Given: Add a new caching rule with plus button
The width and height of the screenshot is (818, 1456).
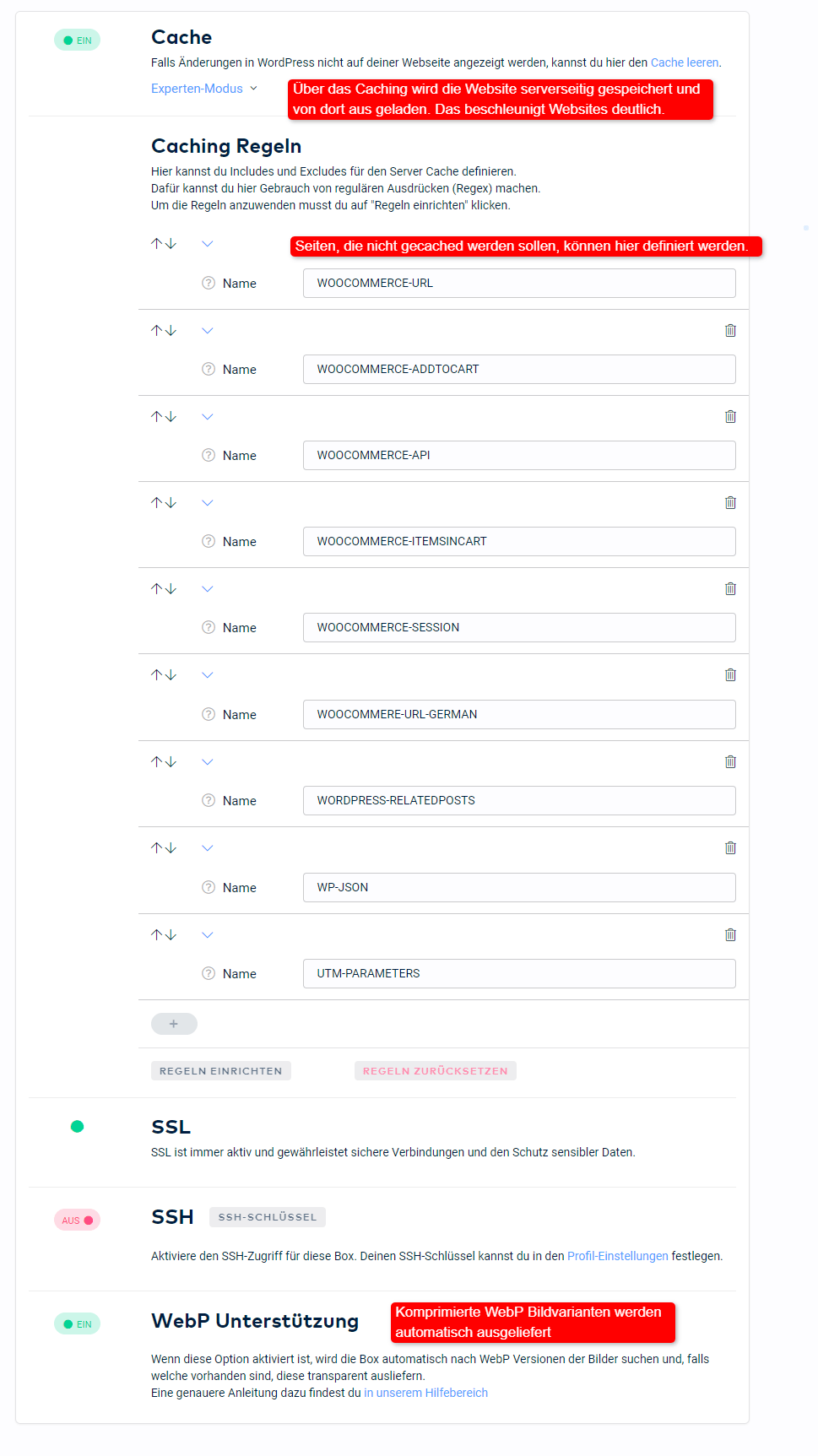Looking at the screenshot, I should [174, 1024].
